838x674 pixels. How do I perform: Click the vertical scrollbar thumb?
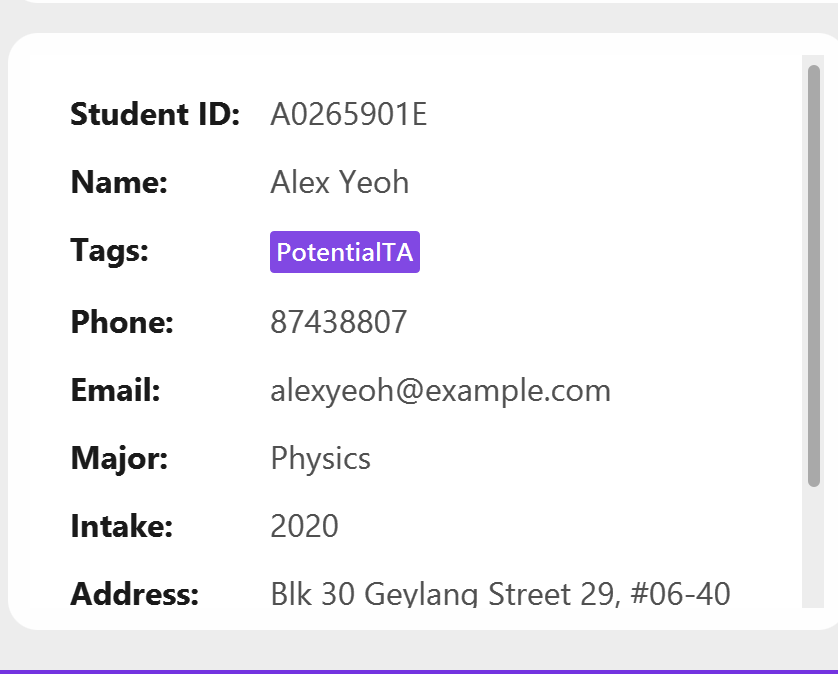(813, 276)
